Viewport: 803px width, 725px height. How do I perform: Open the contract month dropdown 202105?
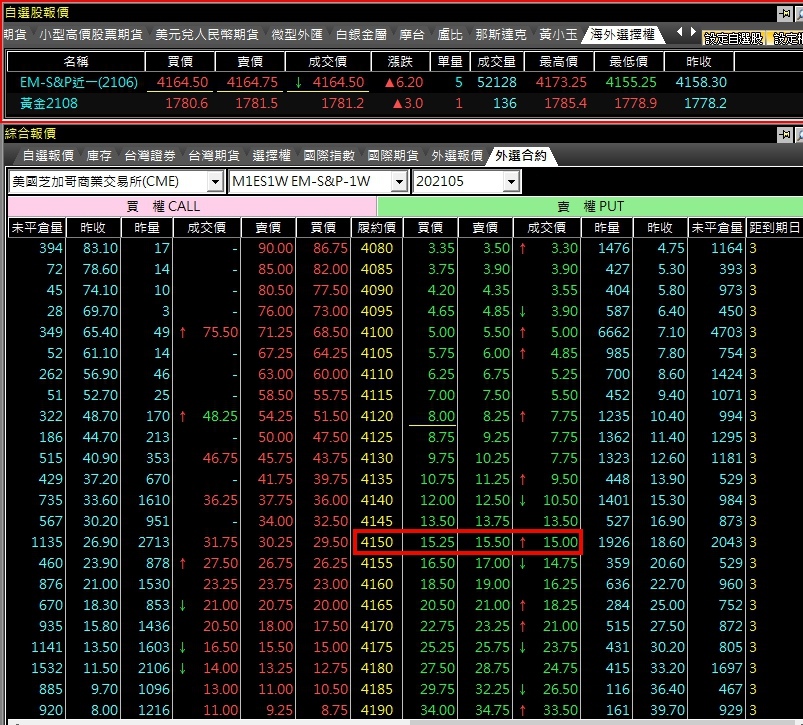[x=511, y=181]
